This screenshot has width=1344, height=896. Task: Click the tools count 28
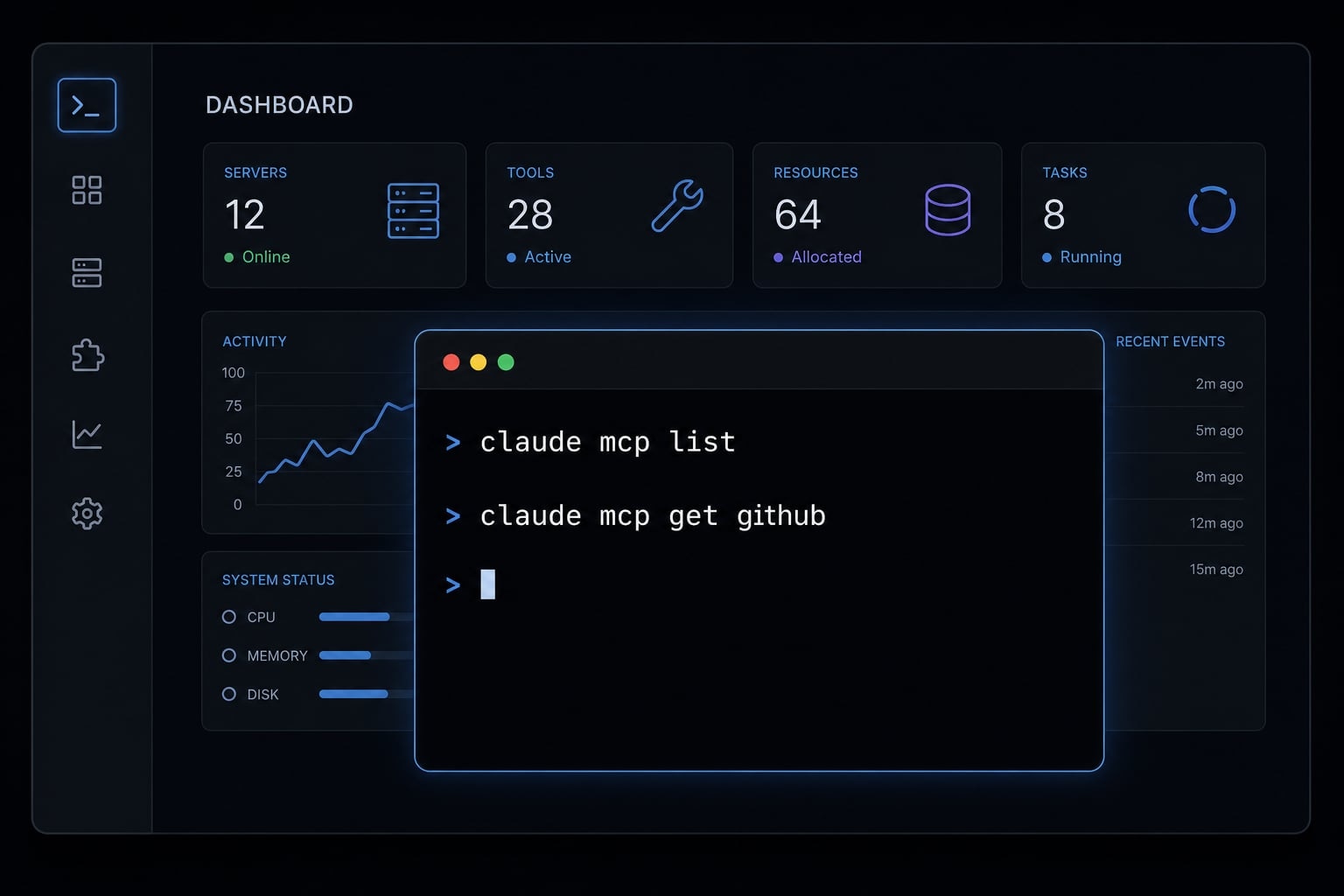coord(530,214)
